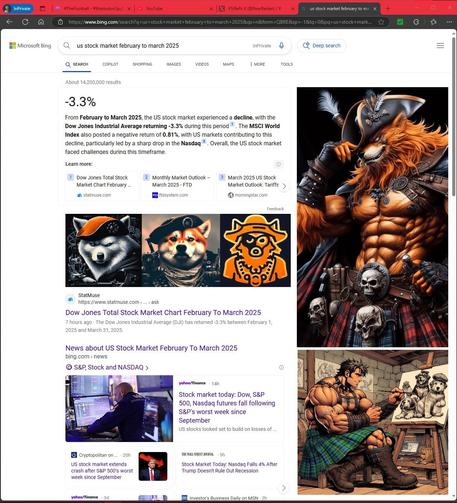The width and height of the screenshot is (457, 503).
Task: Switch to the Images results tab
Action: pos(174,64)
